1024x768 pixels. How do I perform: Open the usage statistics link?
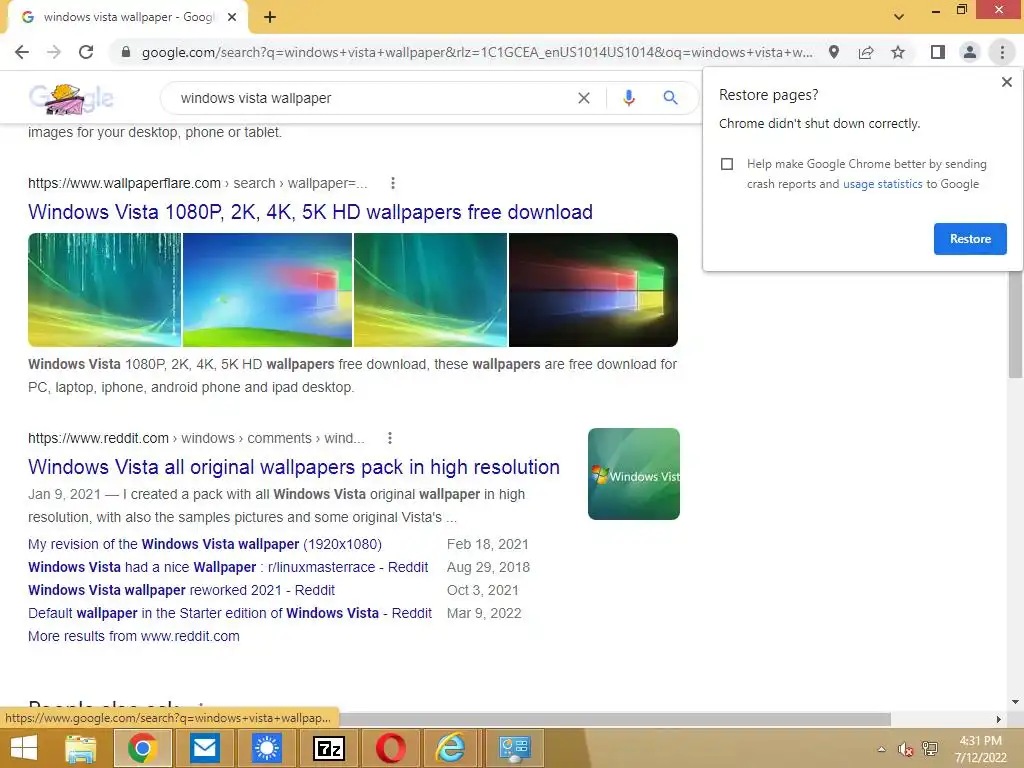click(x=882, y=184)
